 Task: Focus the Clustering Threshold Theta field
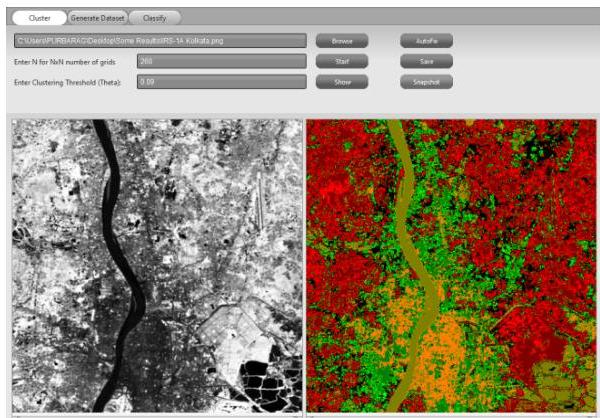(x=222, y=82)
